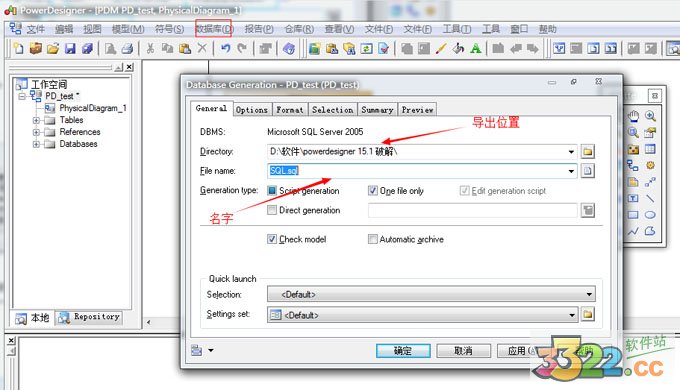The width and height of the screenshot is (680, 390).
Task: Toggle Check model checkbox
Action: click(272, 239)
